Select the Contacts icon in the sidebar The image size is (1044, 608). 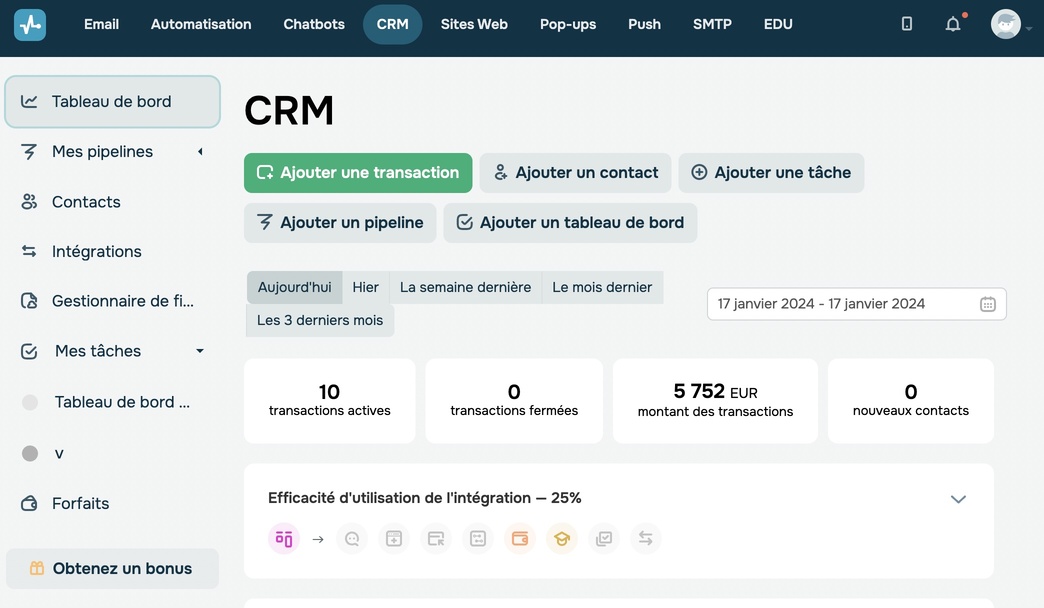(29, 201)
